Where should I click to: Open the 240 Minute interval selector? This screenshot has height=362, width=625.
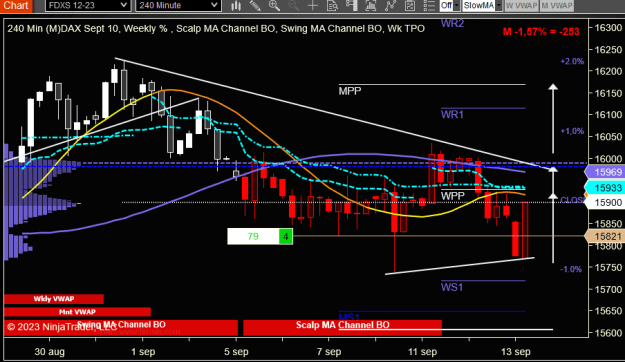[x=178, y=6]
